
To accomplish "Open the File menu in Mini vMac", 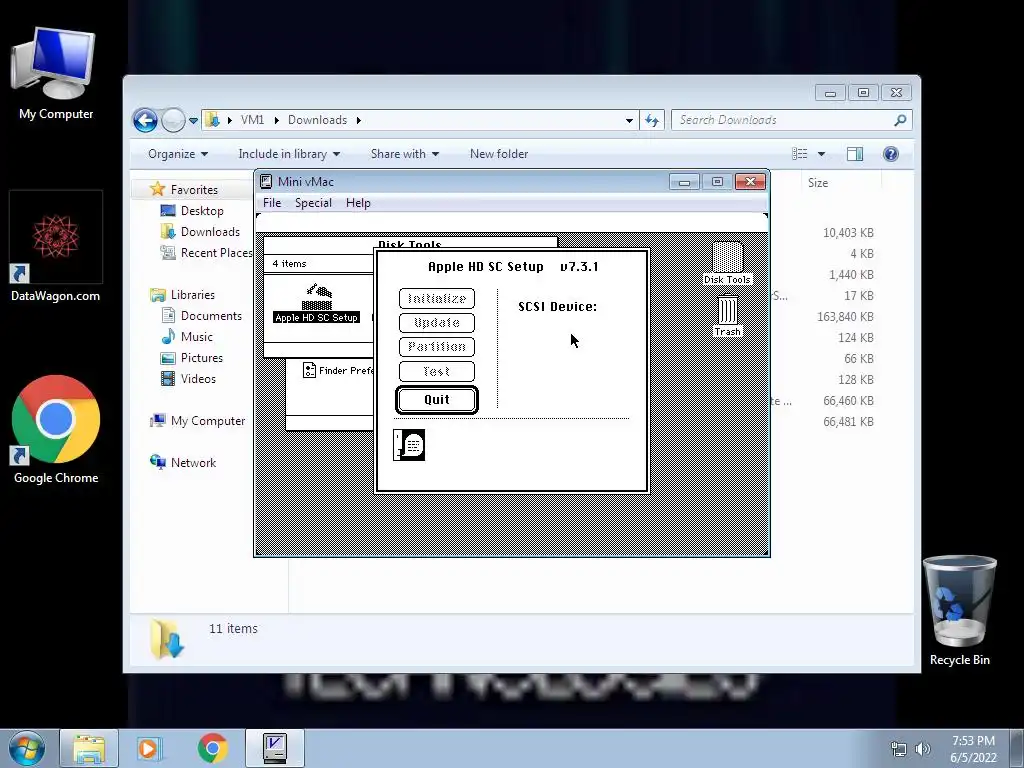I will click(272, 203).
